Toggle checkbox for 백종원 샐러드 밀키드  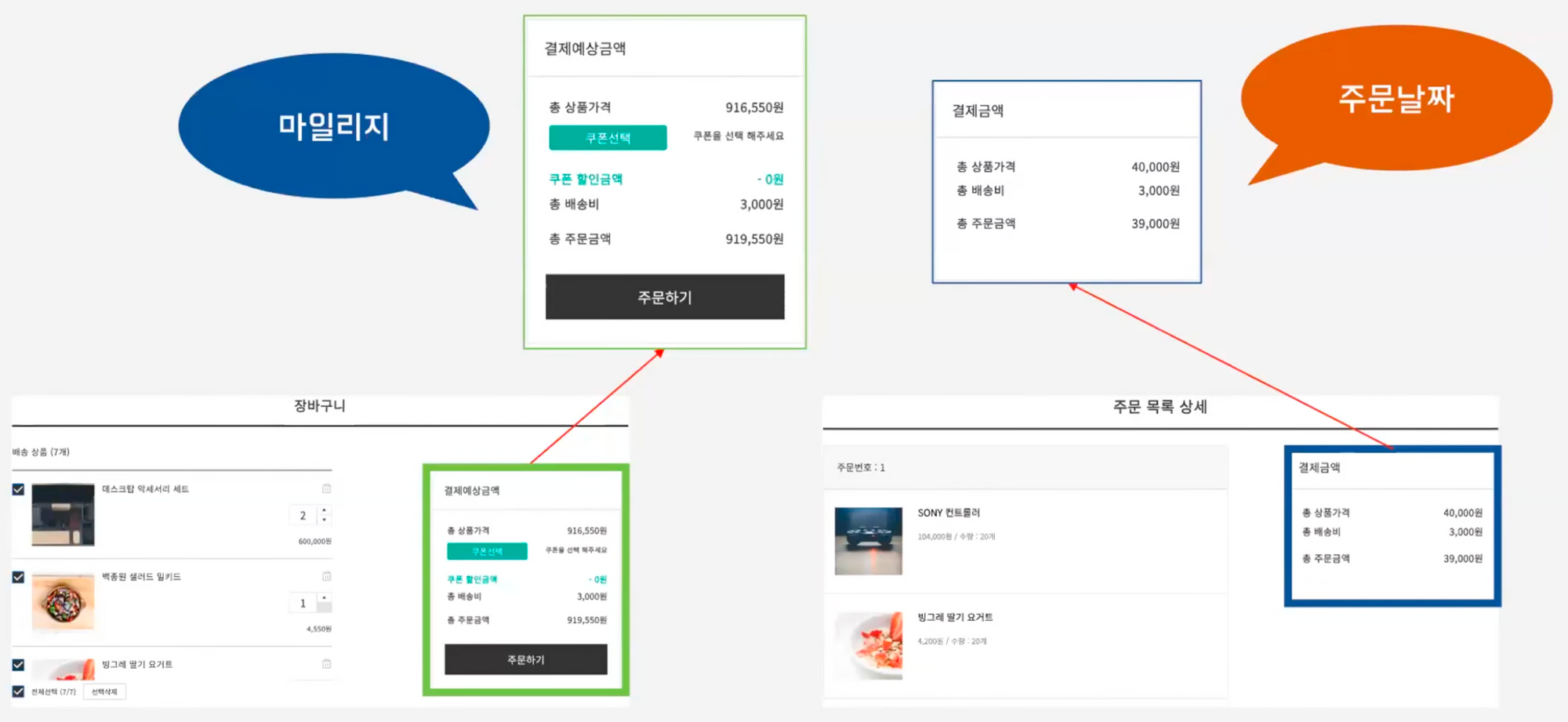click(x=18, y=577)
